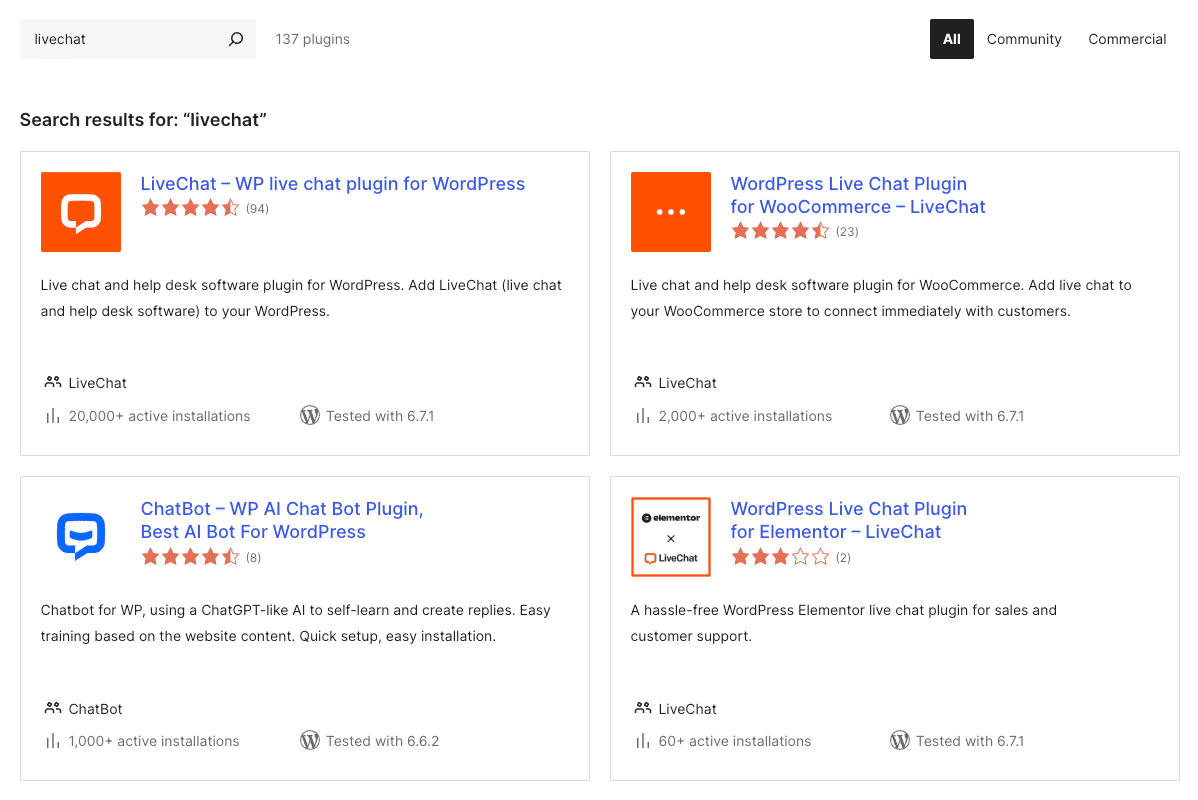Viewport: 1198px width, 800px height.
Task: Click the ChatBot description mentioning ChatGPT-like AI
Action: [296, 623]
